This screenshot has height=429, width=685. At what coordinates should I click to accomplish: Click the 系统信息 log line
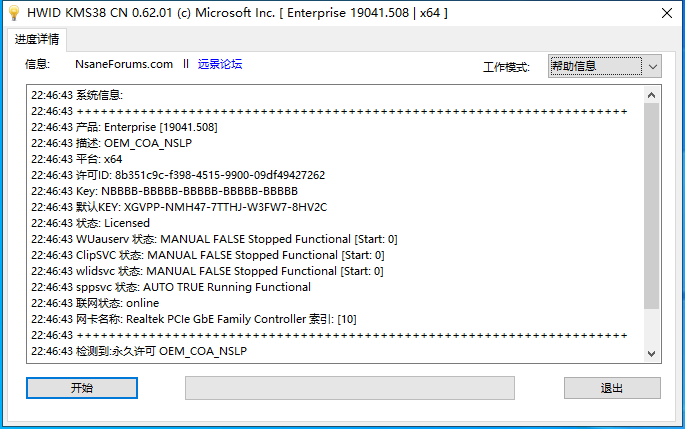77,95
